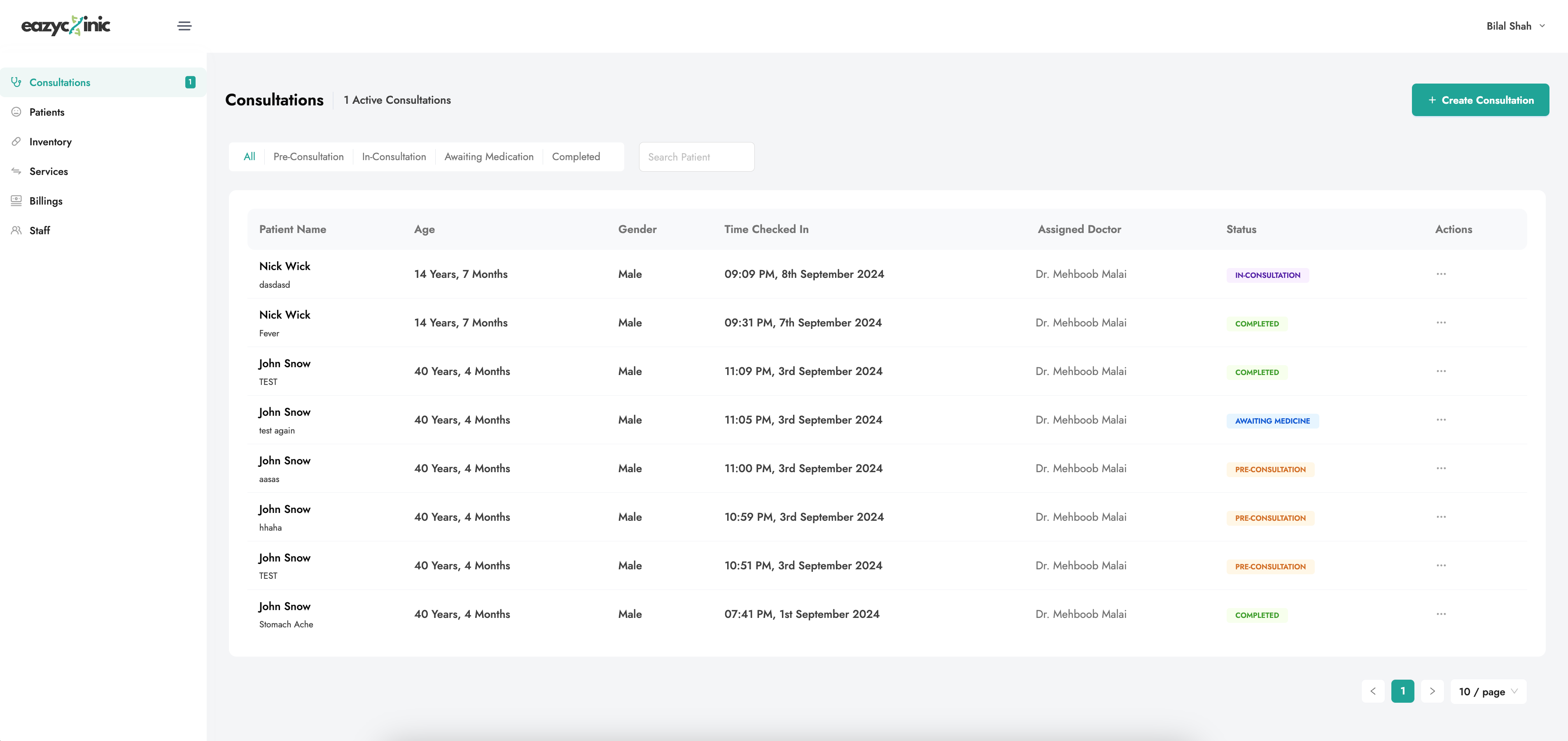Click the AWAITING MEDICINE status tag
This screenshot has width=1568, height=741.
click(x=1272, y=421)
